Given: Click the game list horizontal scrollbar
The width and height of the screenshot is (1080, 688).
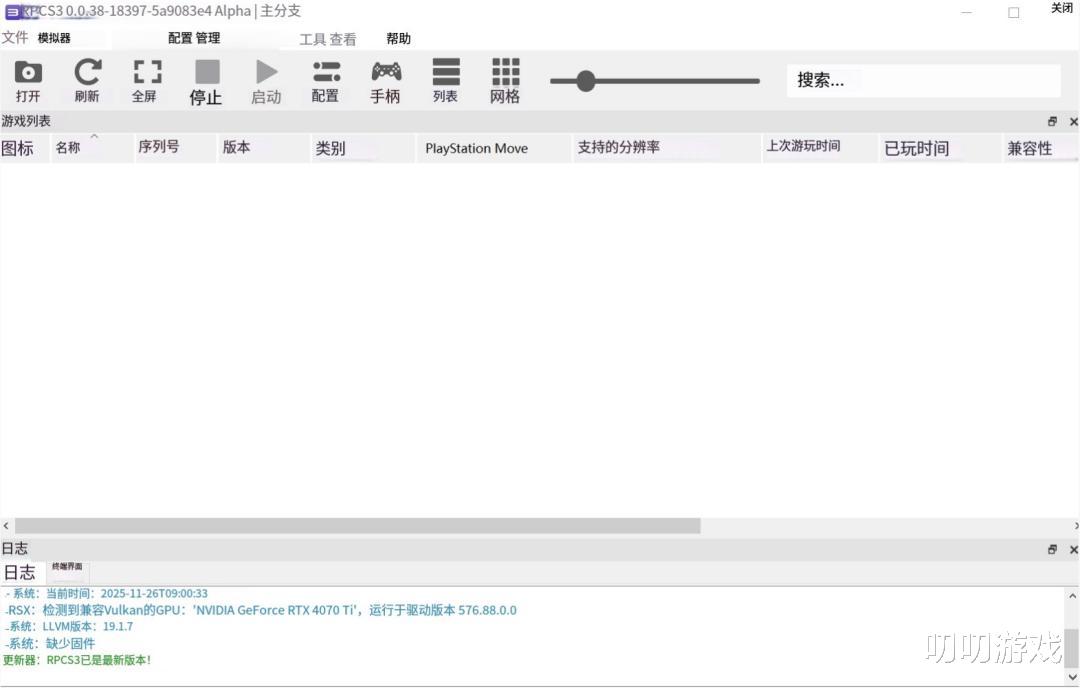Looking at the screenshot, I should coord(357,525).
